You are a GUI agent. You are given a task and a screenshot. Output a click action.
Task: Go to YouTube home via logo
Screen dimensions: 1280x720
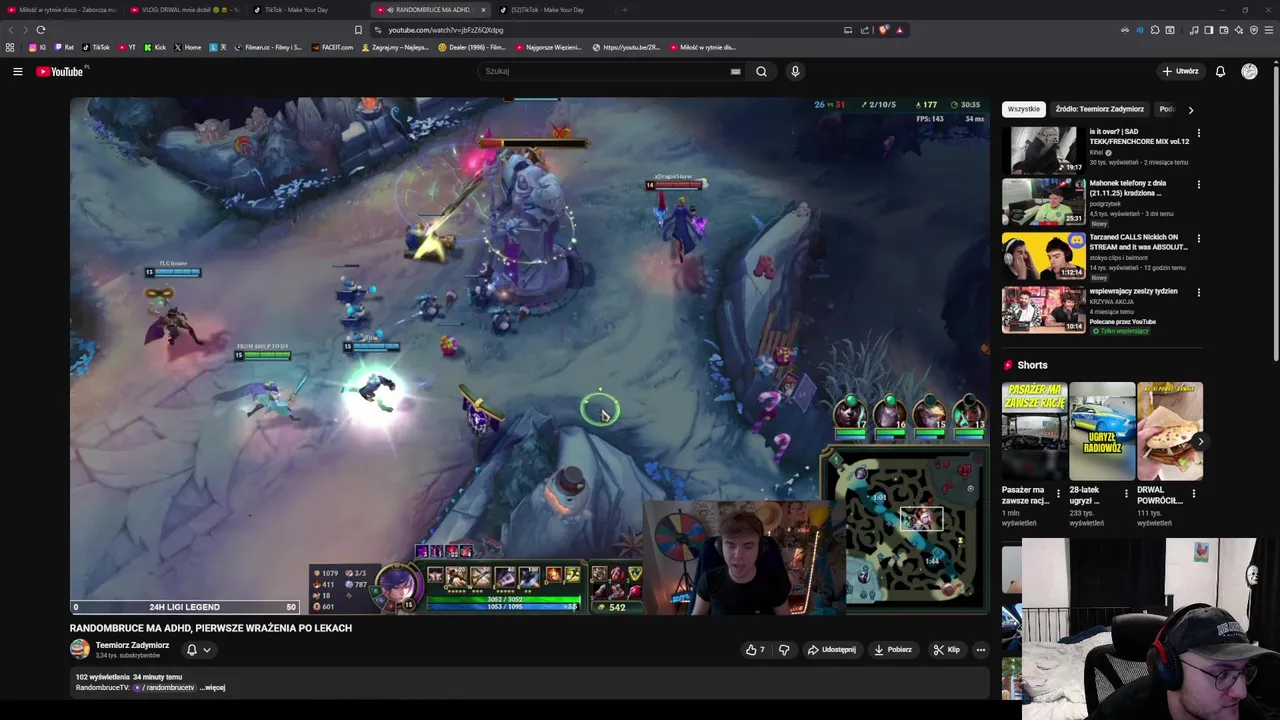point(62,71)
